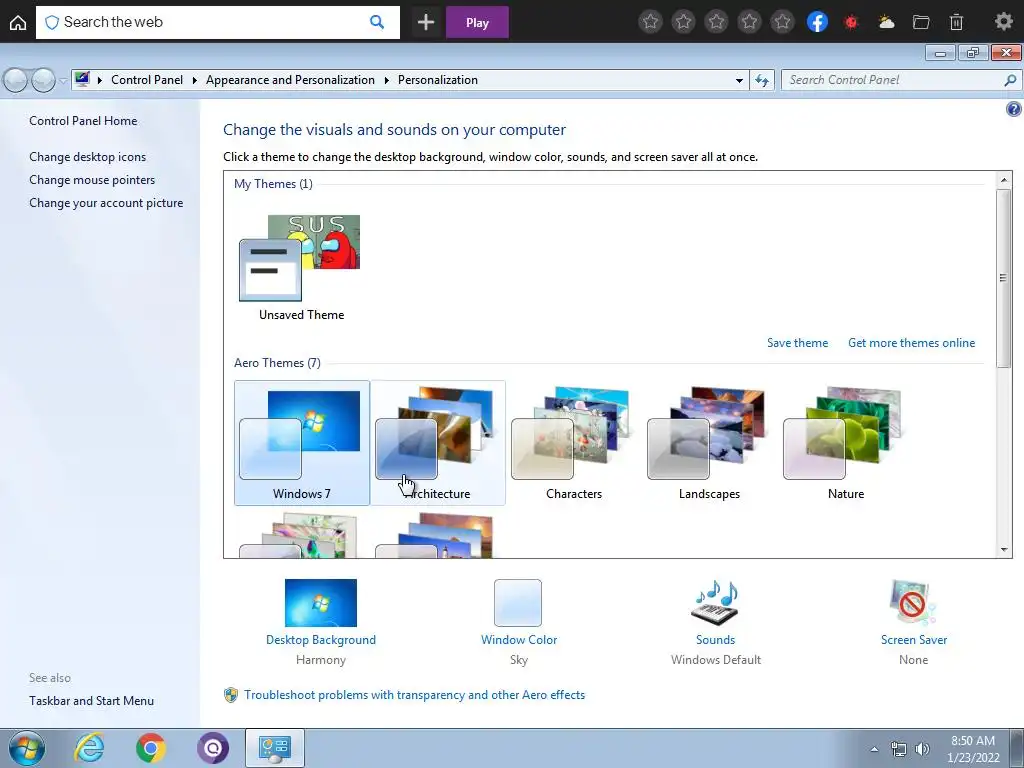Viewport: 1024px width, 768px height.
Task: Open the Windows Start orb
Action: pyautogui.click(x=27, y=748)
